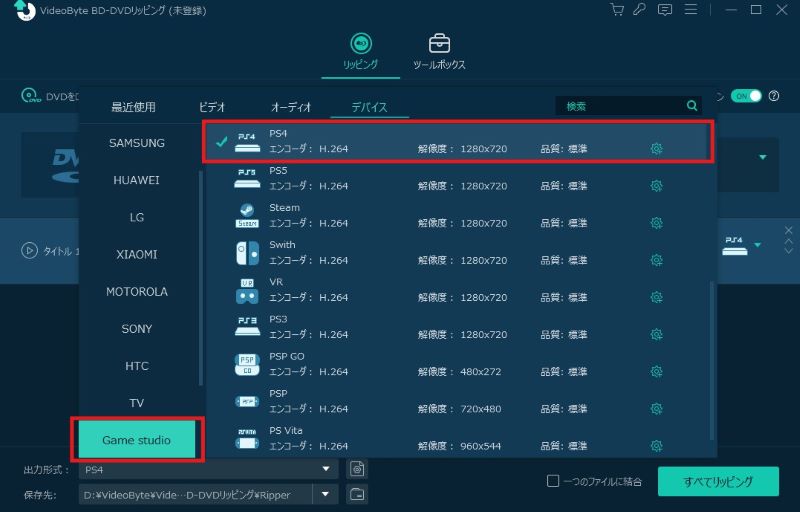Switch to the デバイス tab

[369, 107]
